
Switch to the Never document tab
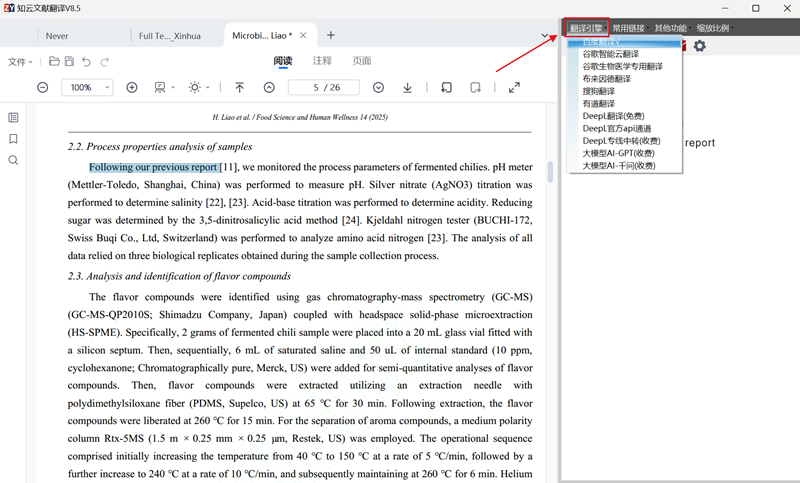click(57, 36)
